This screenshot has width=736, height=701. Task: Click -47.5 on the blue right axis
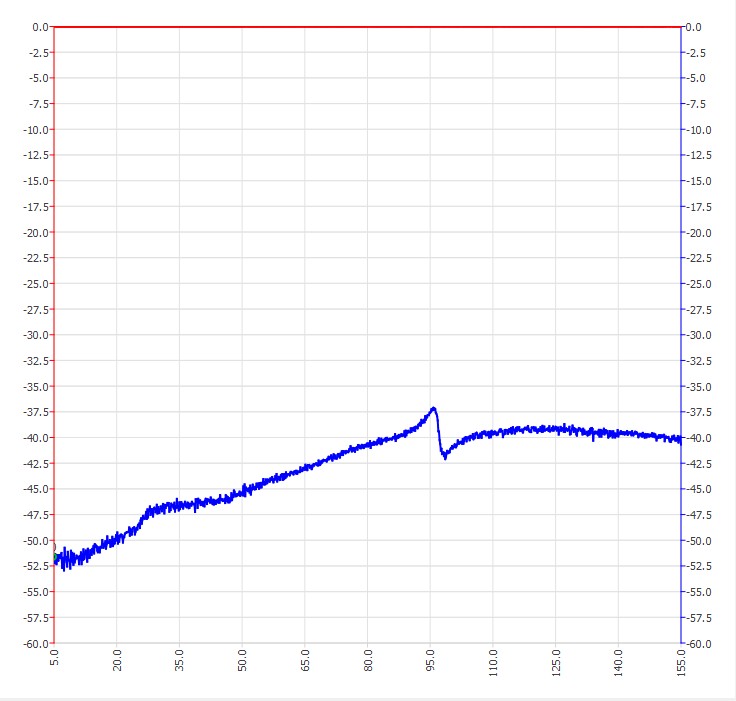coord(699,515)
